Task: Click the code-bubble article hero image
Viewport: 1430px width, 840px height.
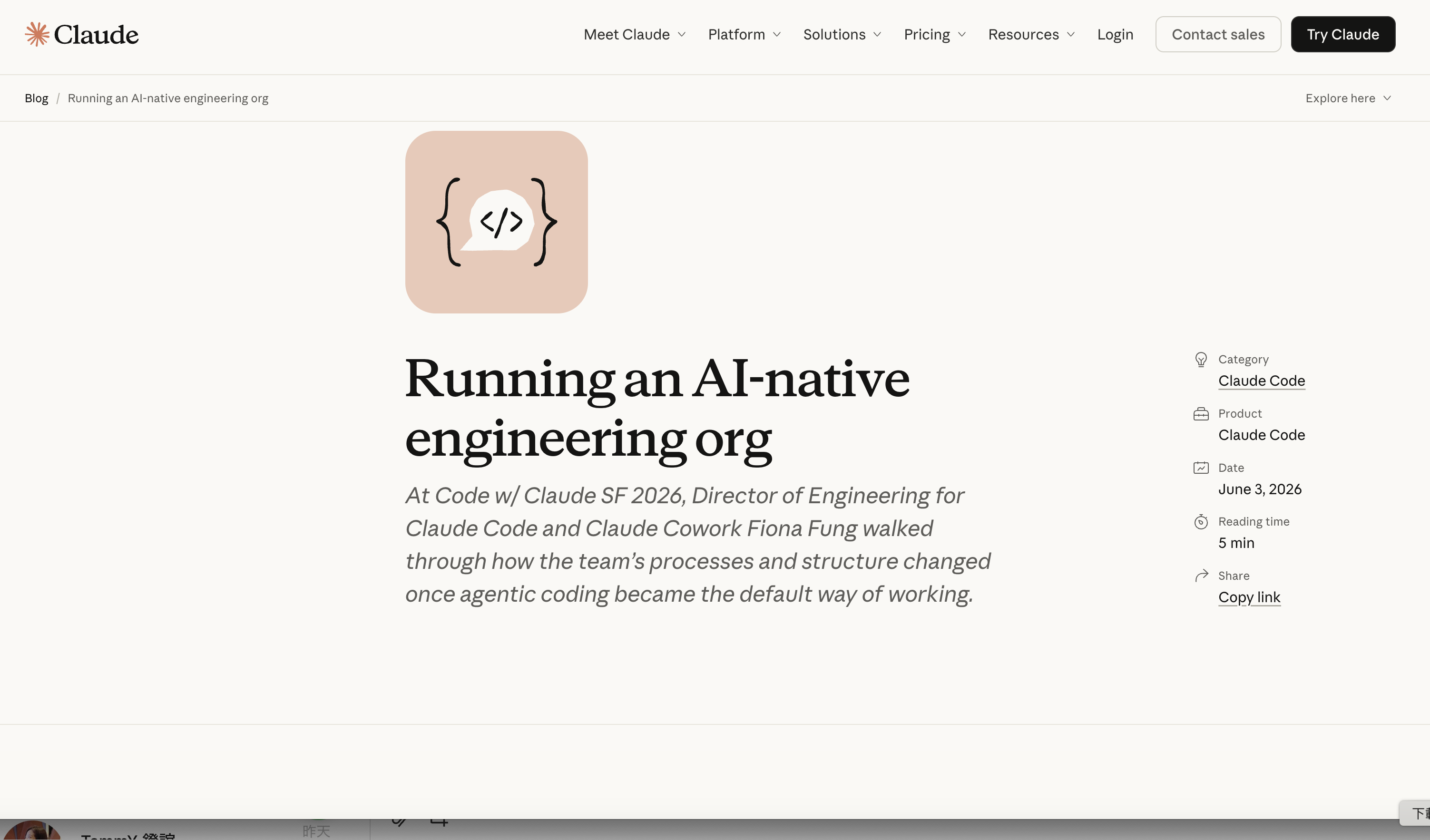Action: pos(497,222)
